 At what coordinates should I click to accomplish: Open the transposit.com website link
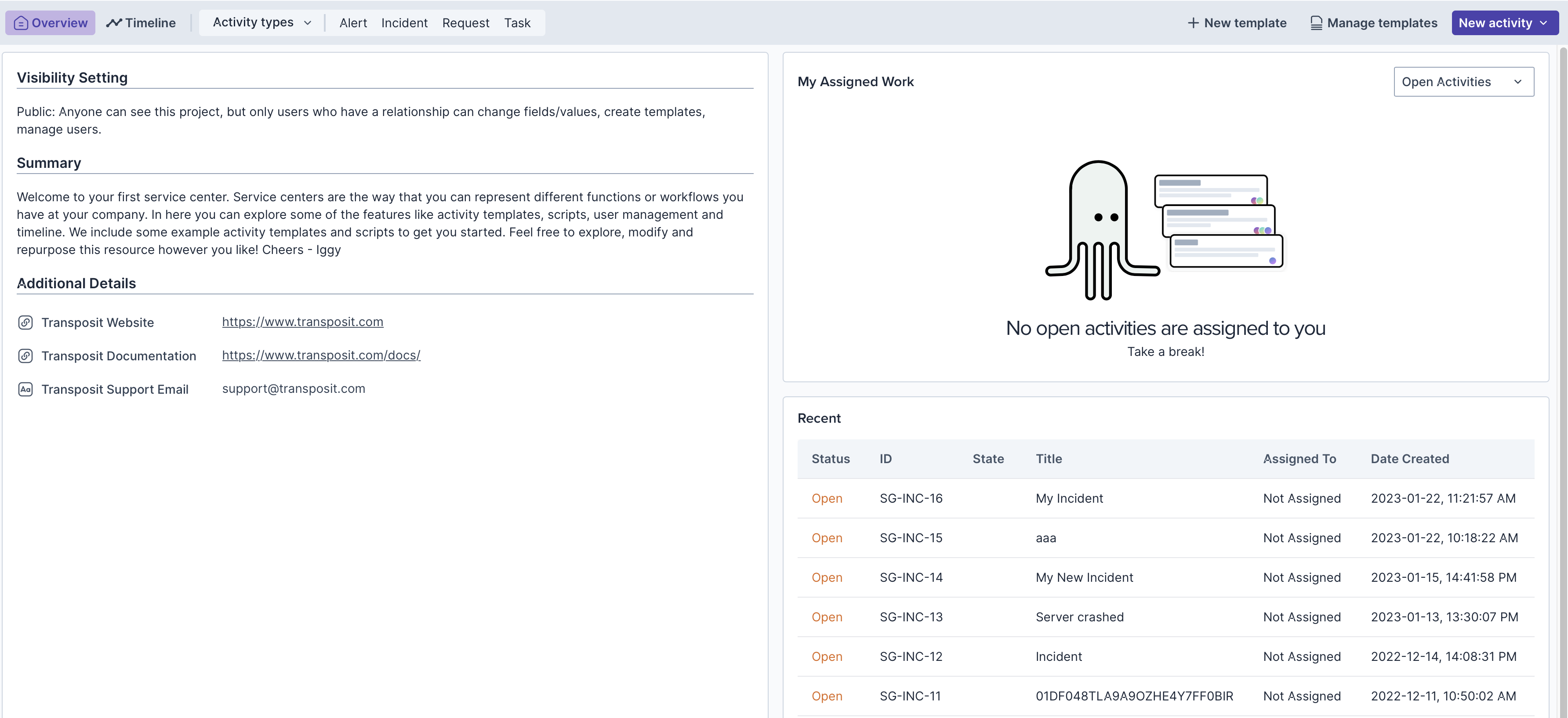click(x=302, y=322)
